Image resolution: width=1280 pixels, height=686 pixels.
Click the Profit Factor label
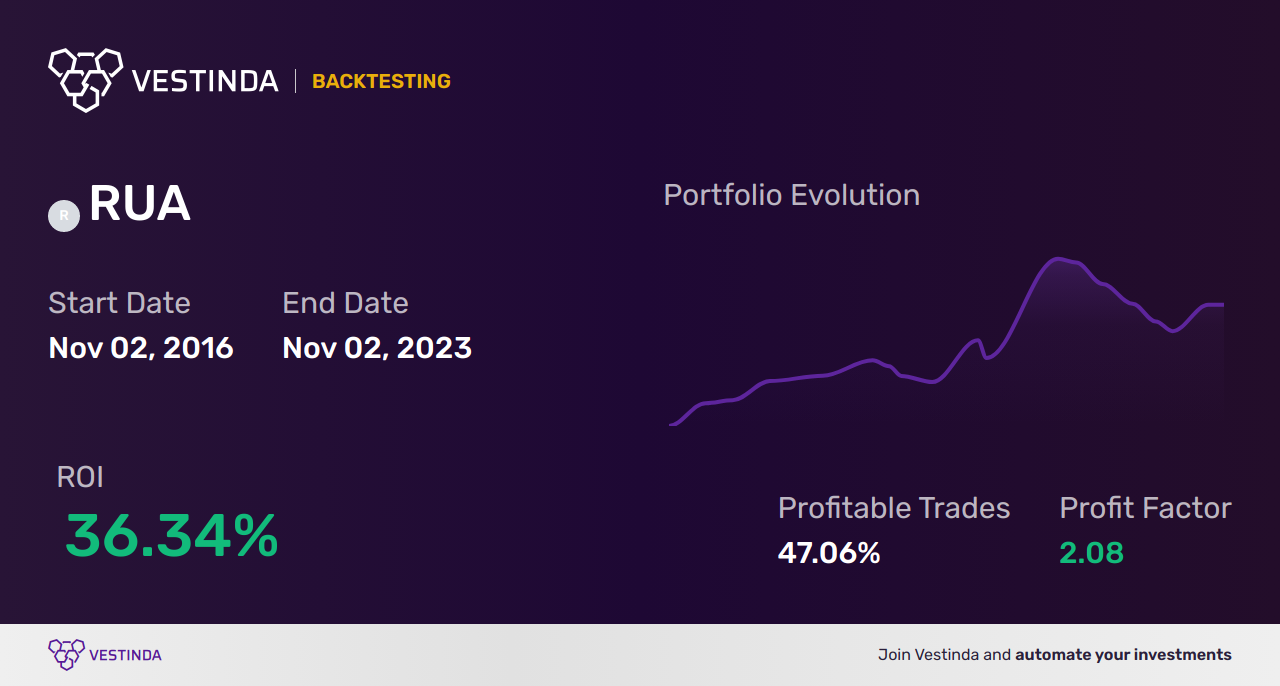click(x=1145, y=508)
